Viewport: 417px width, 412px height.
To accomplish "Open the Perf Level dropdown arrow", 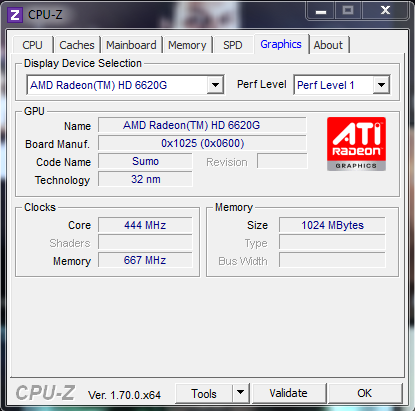I will (x=381, y=85).
